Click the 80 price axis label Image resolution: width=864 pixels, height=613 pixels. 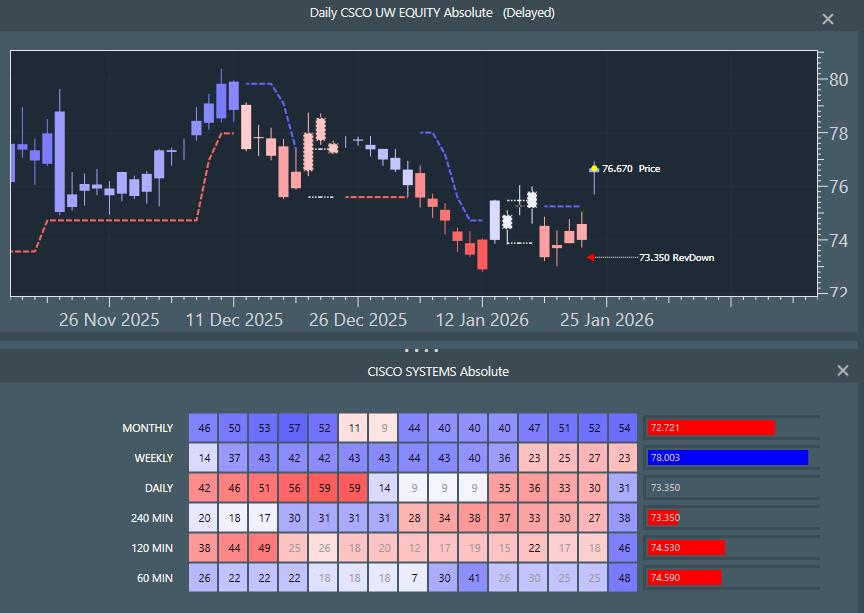839,80
